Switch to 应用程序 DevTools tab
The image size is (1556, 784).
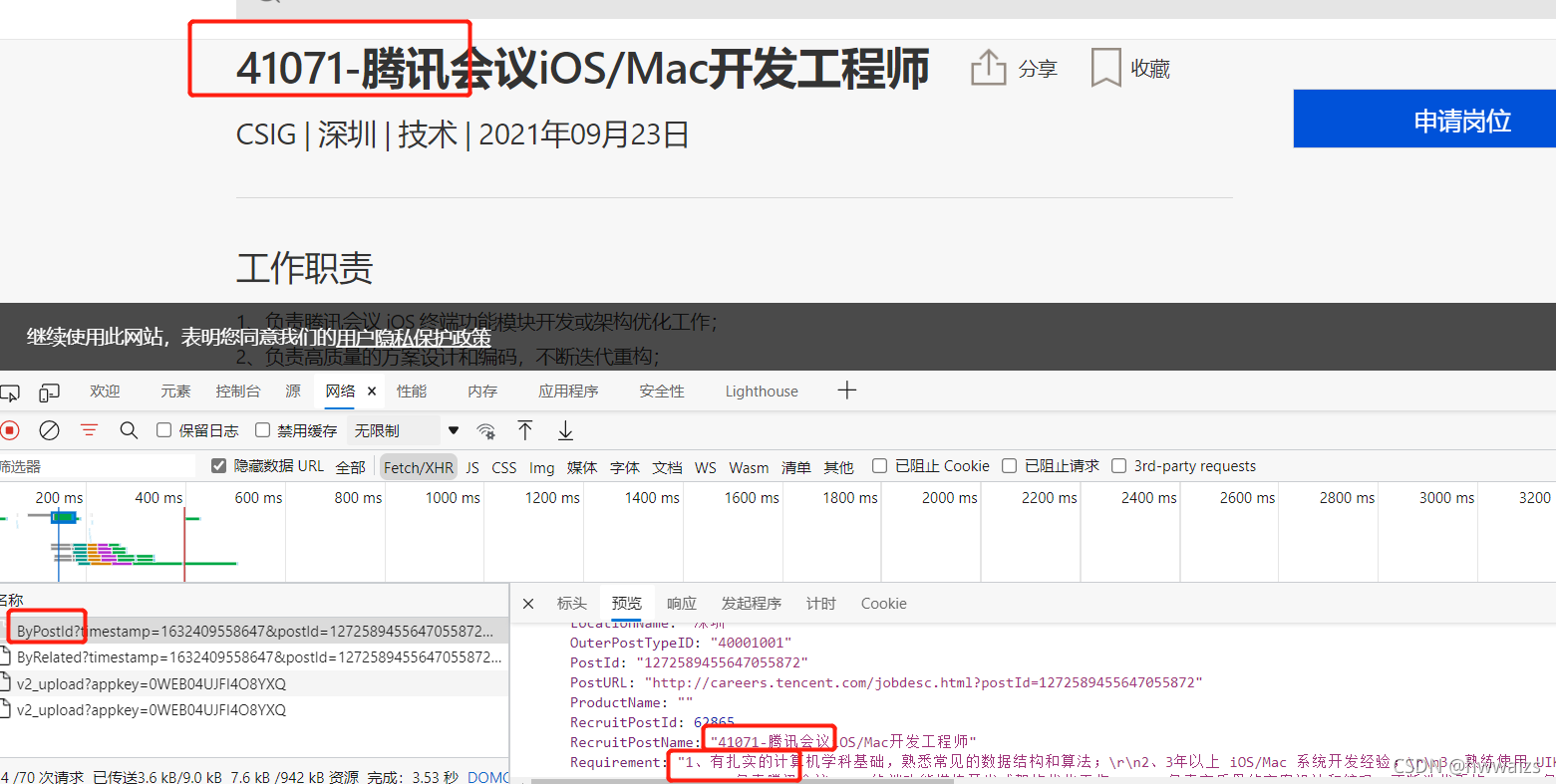(568, 392)
